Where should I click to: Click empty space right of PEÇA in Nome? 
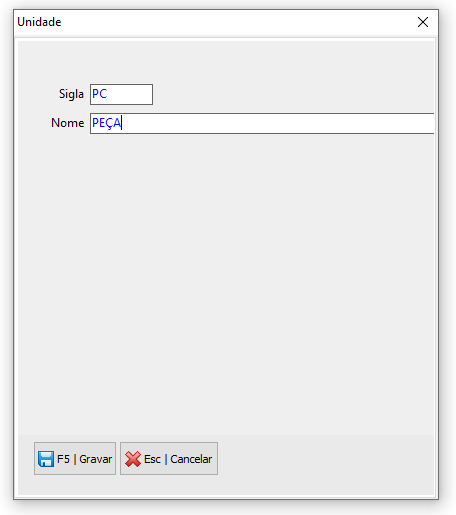tap(277, 123)
